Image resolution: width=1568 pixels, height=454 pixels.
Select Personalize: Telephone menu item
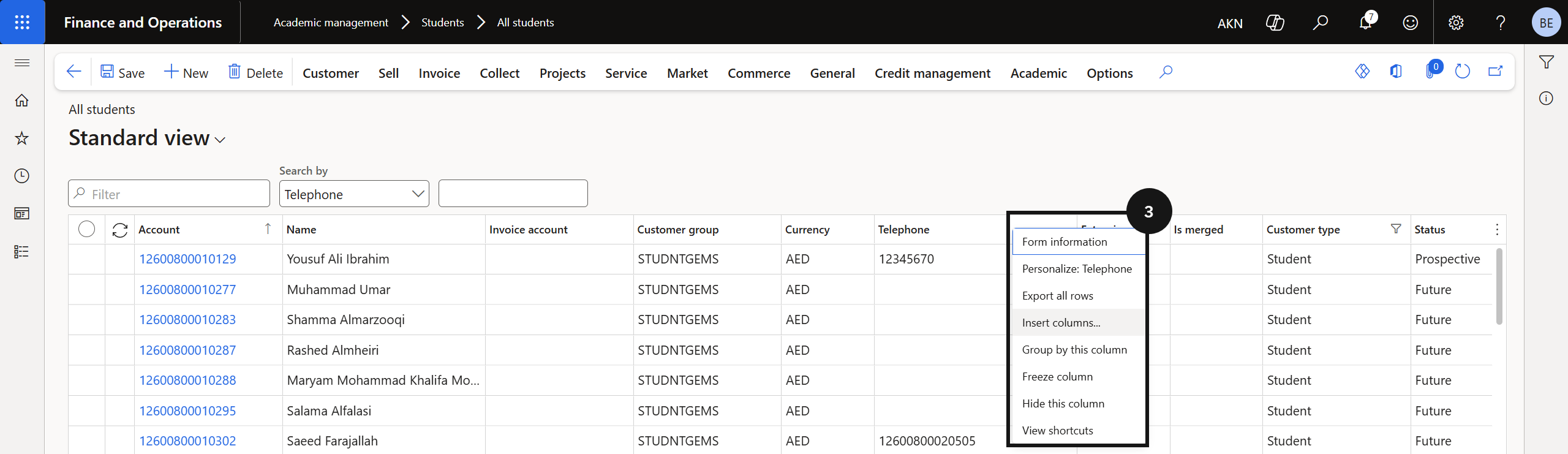click(x=1078, y=269)
